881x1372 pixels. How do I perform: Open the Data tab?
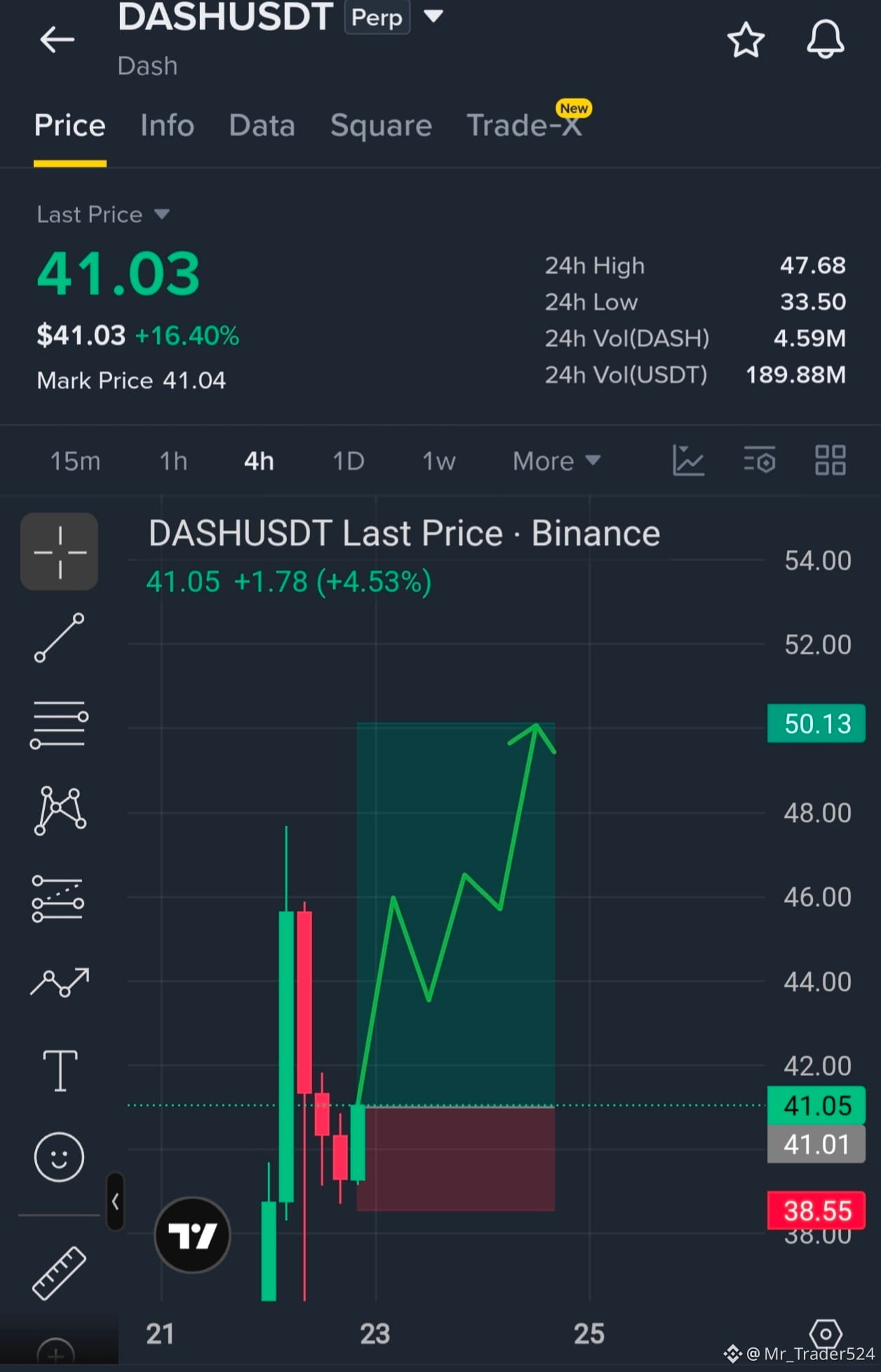(262, 126)
